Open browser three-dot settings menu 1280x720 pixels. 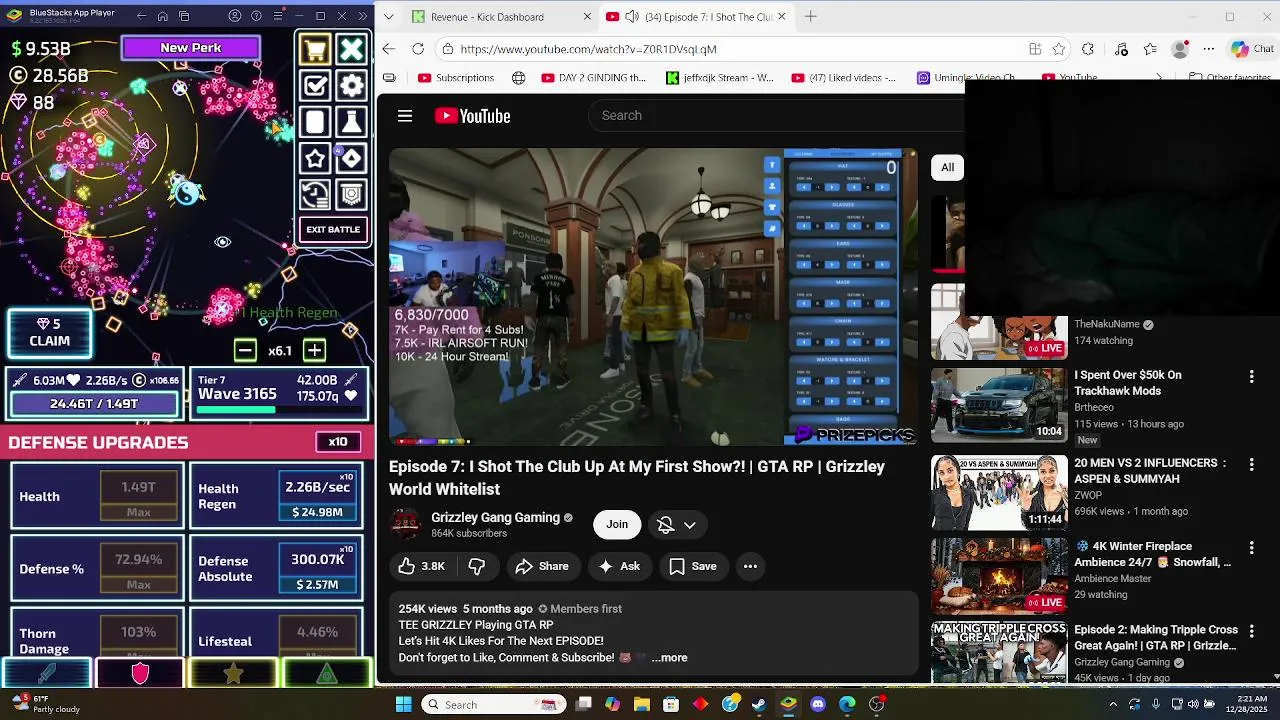pos(1209,49)
